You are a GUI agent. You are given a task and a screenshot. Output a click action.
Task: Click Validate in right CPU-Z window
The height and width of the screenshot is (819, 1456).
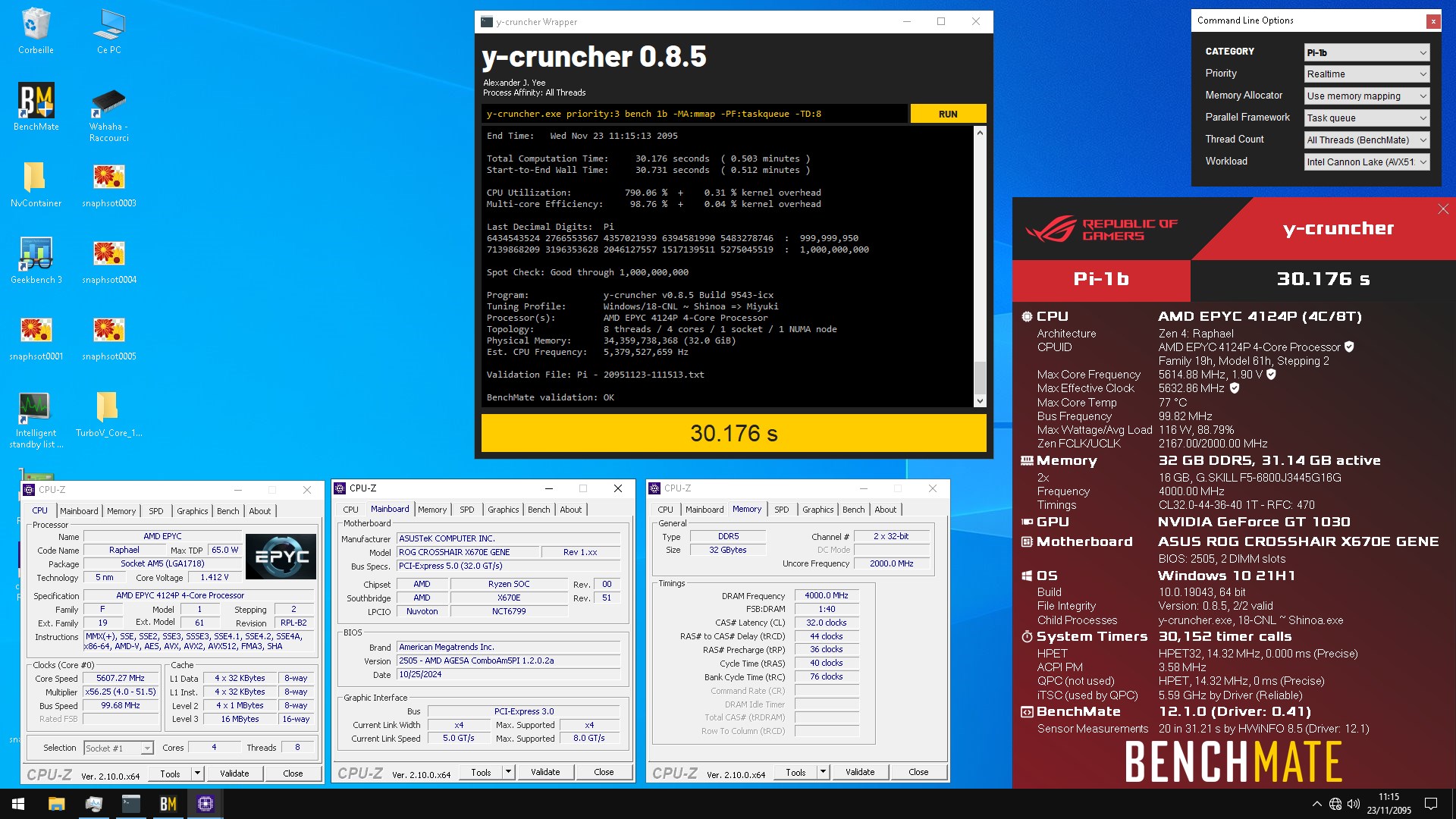tap(860, 772)
